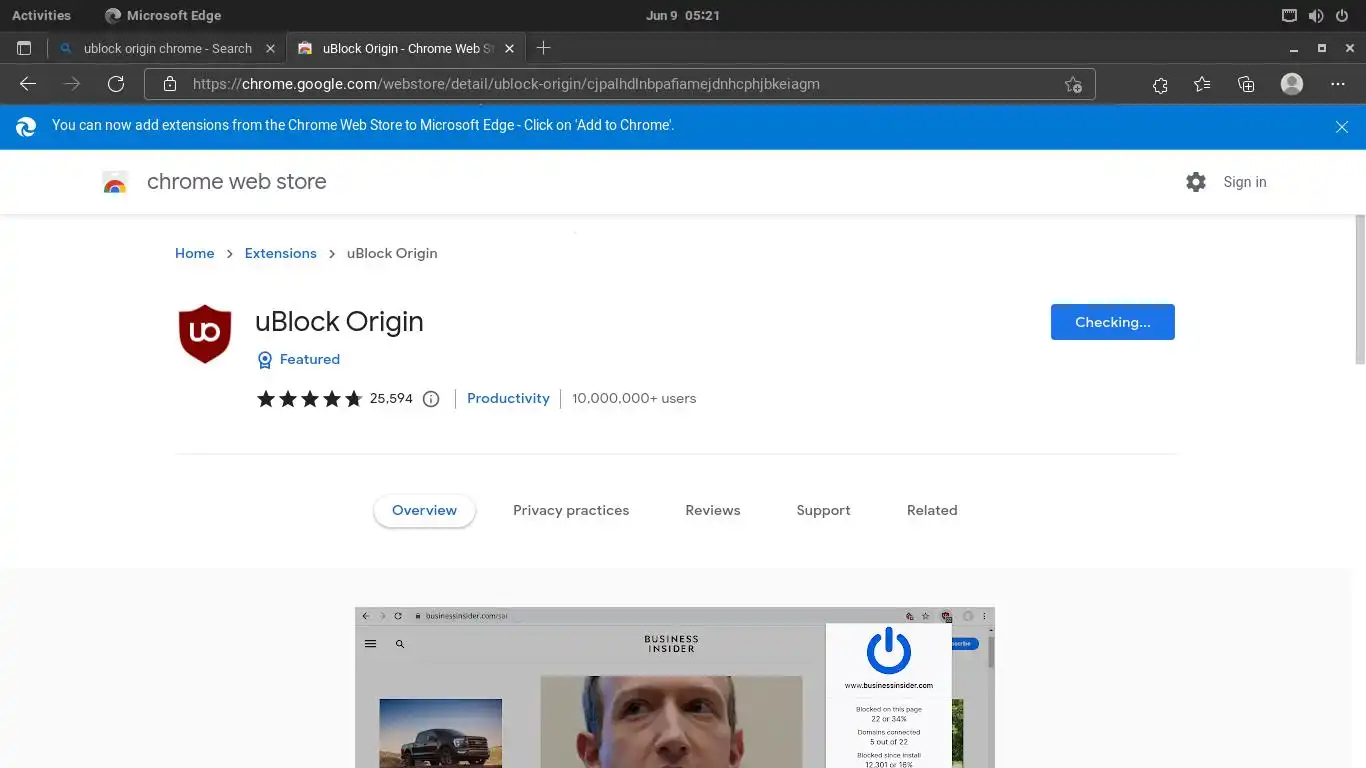This screenshot has width=1366, height=768.
Task: Open the Collections icon
Action: (x=1246, y=84)
